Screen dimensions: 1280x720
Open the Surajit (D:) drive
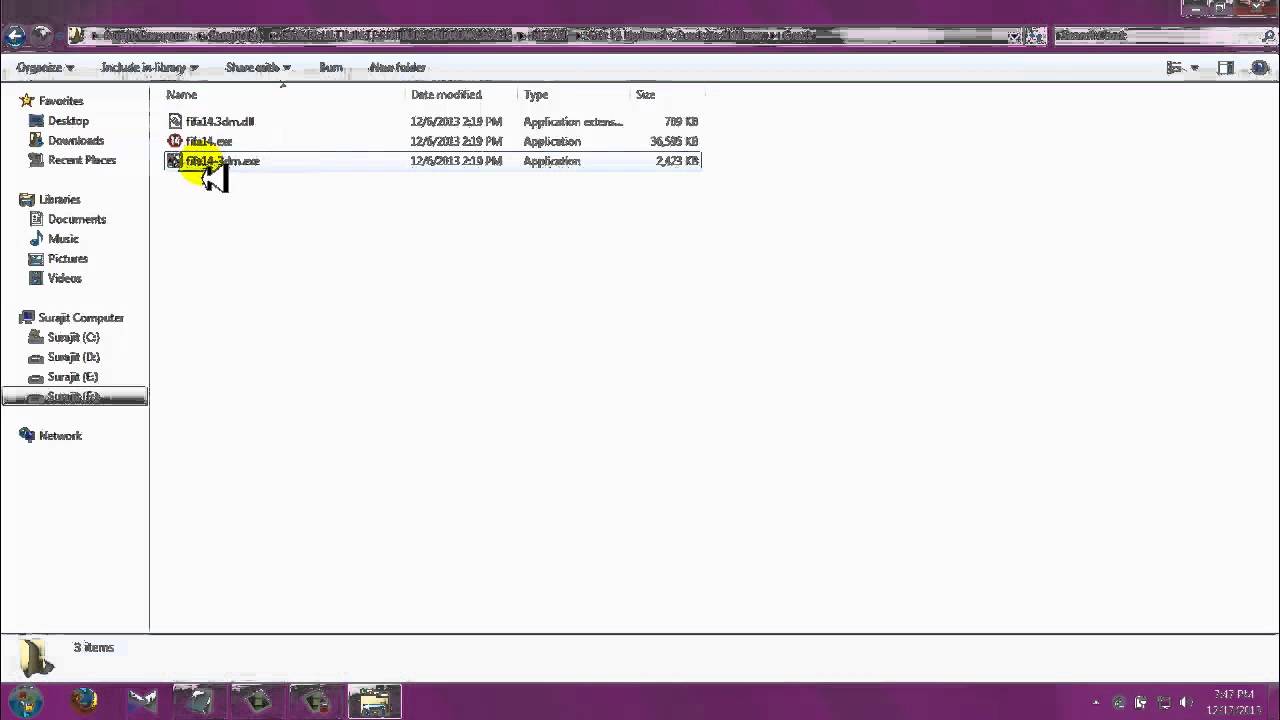(64, 357)
